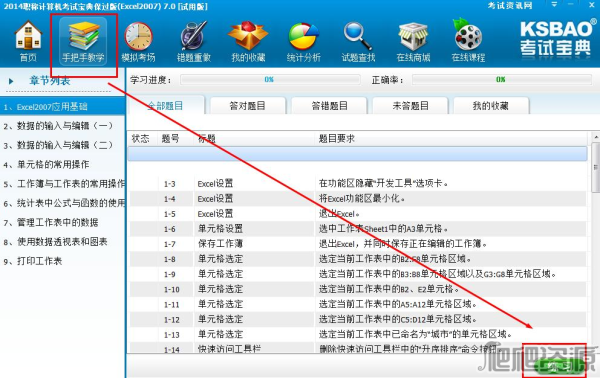
Task: Select question 1-6 单元格设置
Action: click(x=357, y=229)
